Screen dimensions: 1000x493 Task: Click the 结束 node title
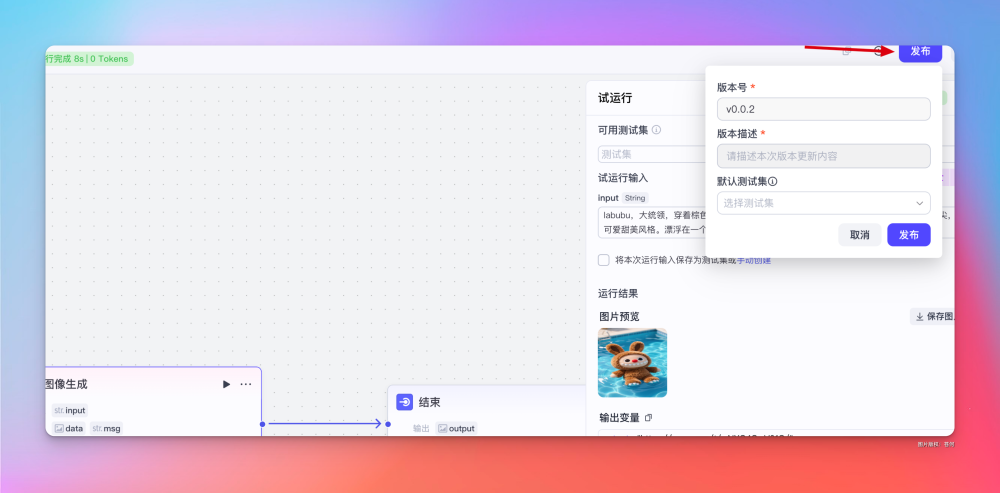pos(429,402)
